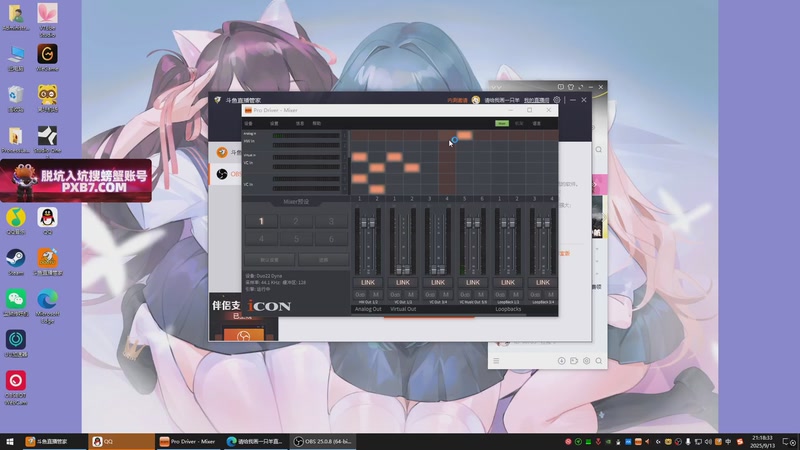Switch to the Edge browser taskbar button
The height and width of the screenshot is (450, 800).
pos(256,442)
